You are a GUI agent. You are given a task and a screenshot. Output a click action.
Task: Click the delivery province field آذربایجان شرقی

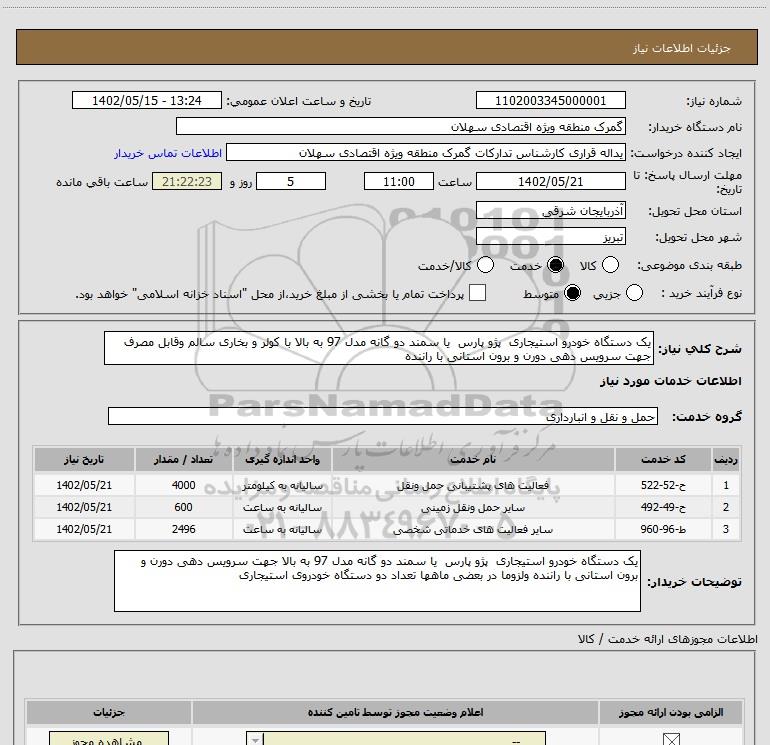click(550, 211)
